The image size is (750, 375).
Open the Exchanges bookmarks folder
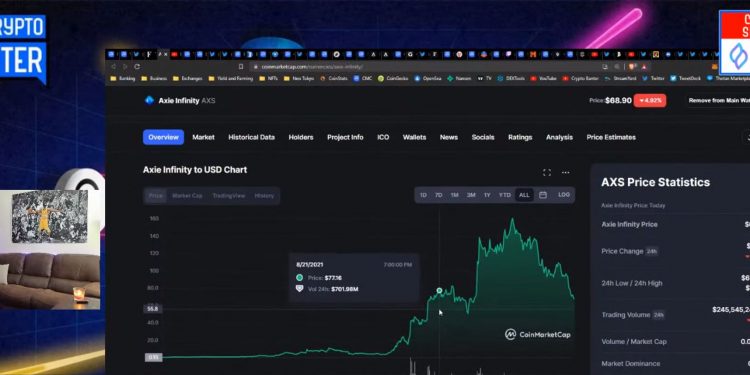187,78
